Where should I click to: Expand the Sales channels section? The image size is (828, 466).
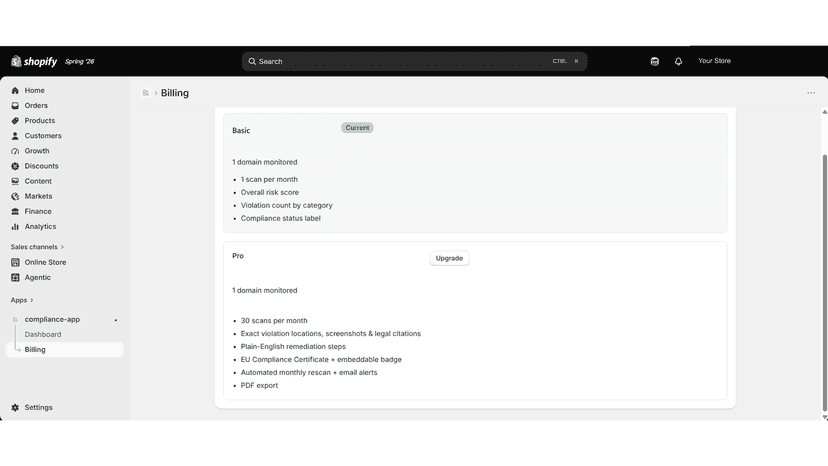[37, 247]
